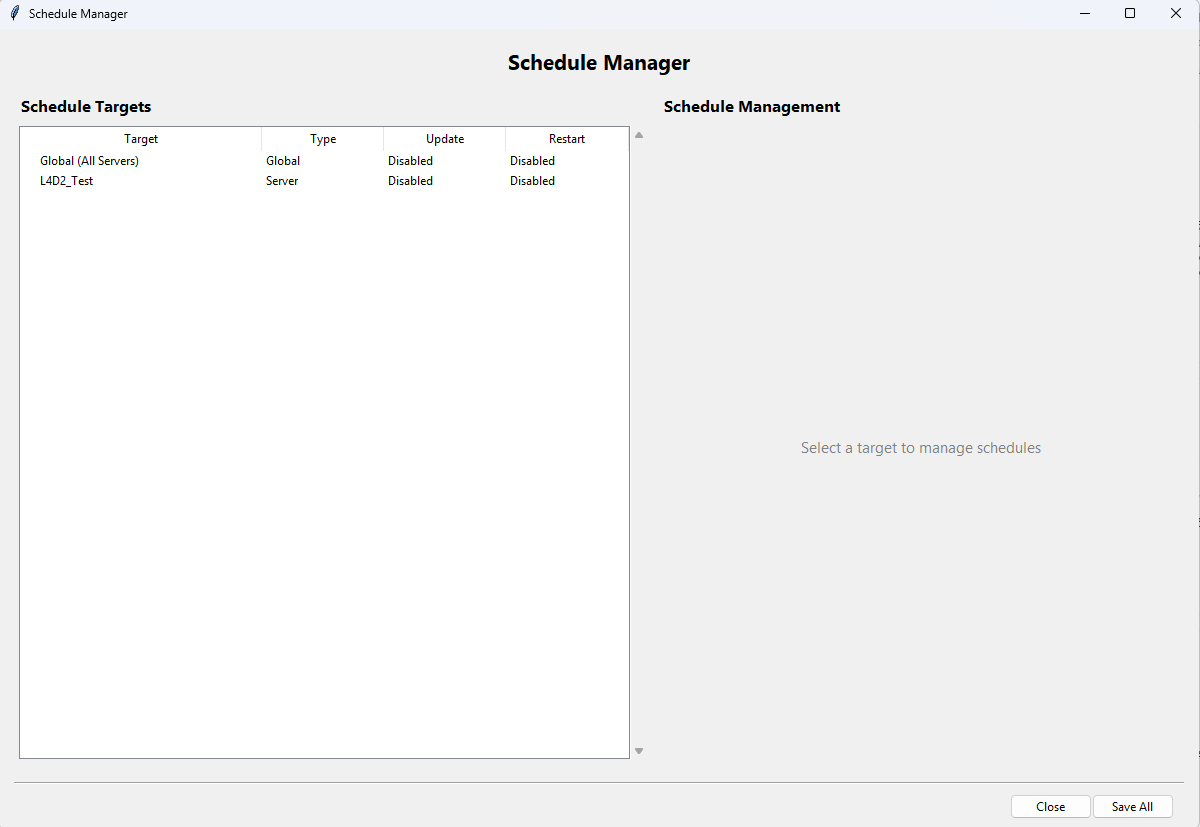The height and width of the screenshot is (827, 1200).
Task: Click the feather app icon in title bar
Action: [x=14, y=14]
